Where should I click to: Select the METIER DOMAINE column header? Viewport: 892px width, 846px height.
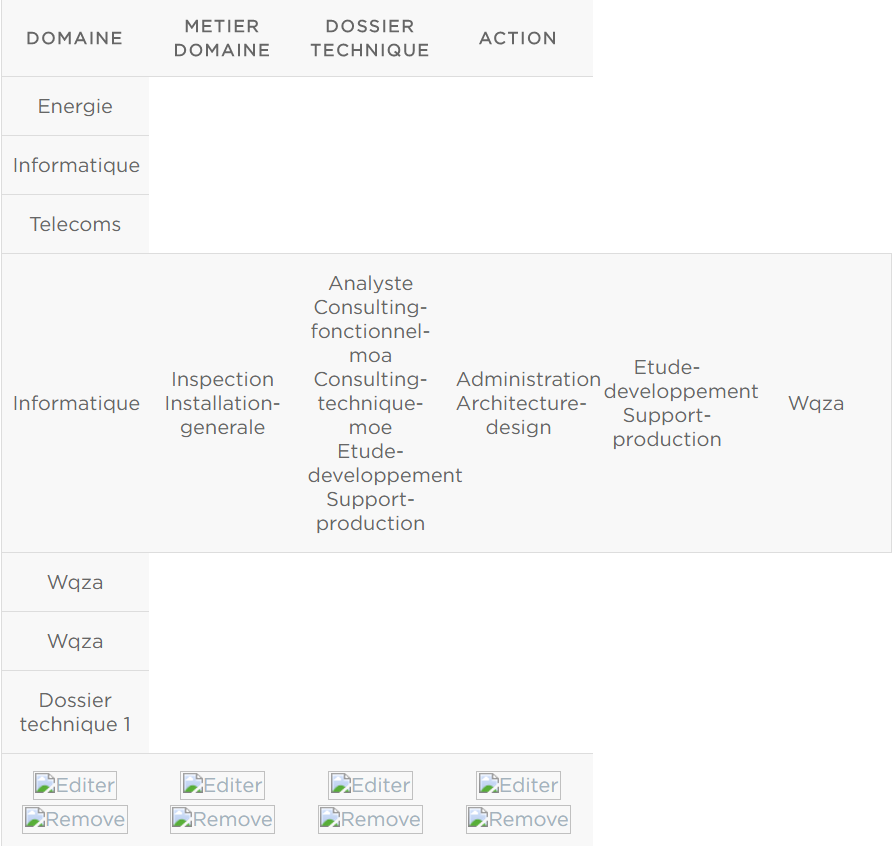222,38
